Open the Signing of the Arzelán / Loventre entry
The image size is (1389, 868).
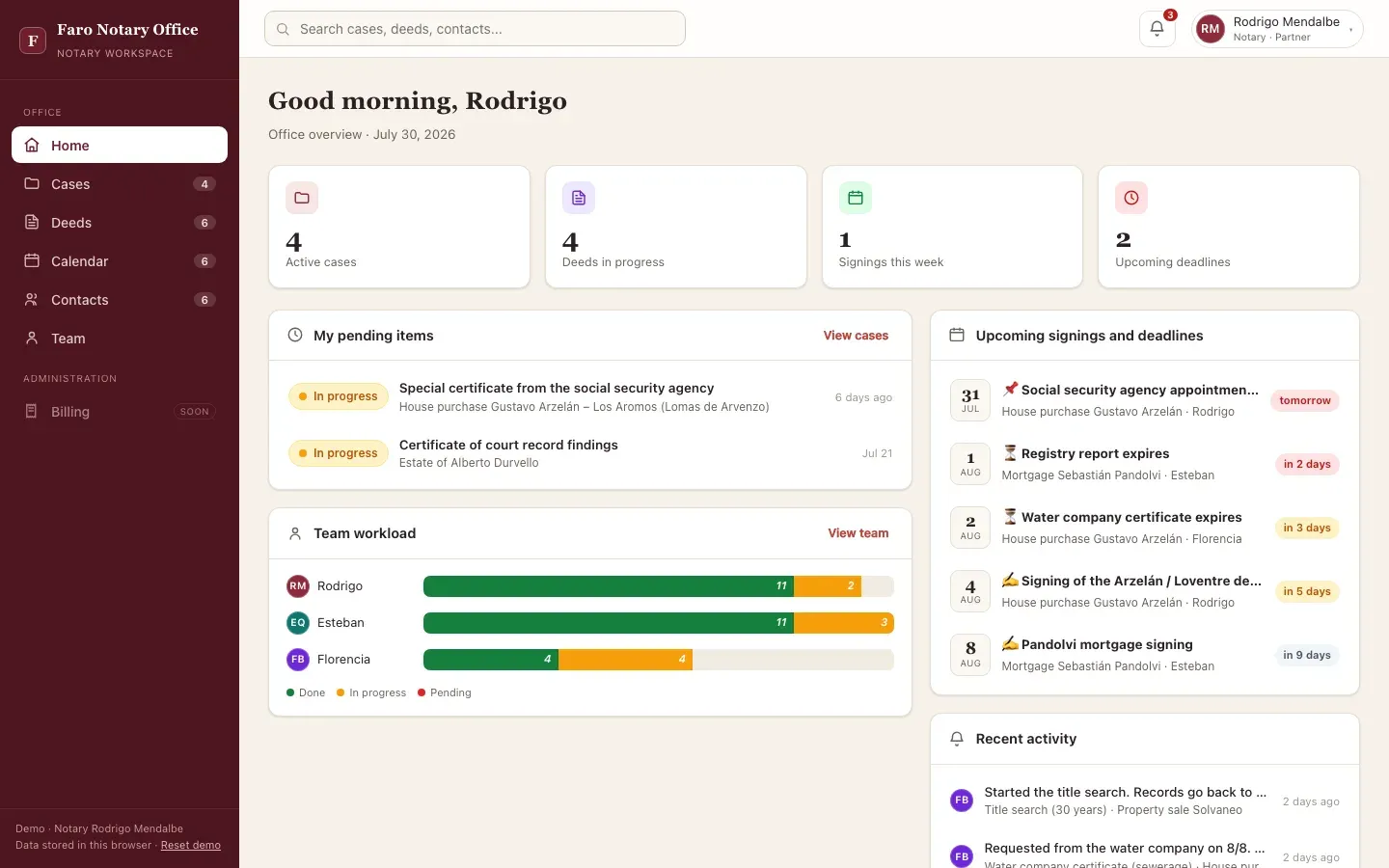point(1145,591)
